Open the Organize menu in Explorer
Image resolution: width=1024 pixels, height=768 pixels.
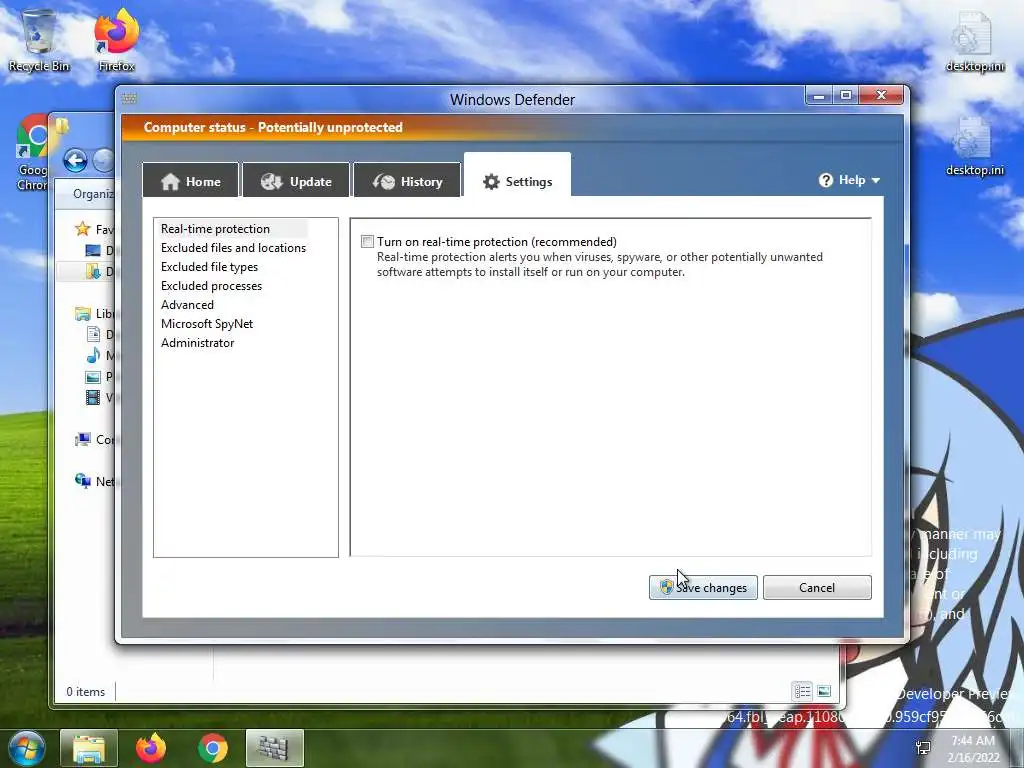point(93,194)
